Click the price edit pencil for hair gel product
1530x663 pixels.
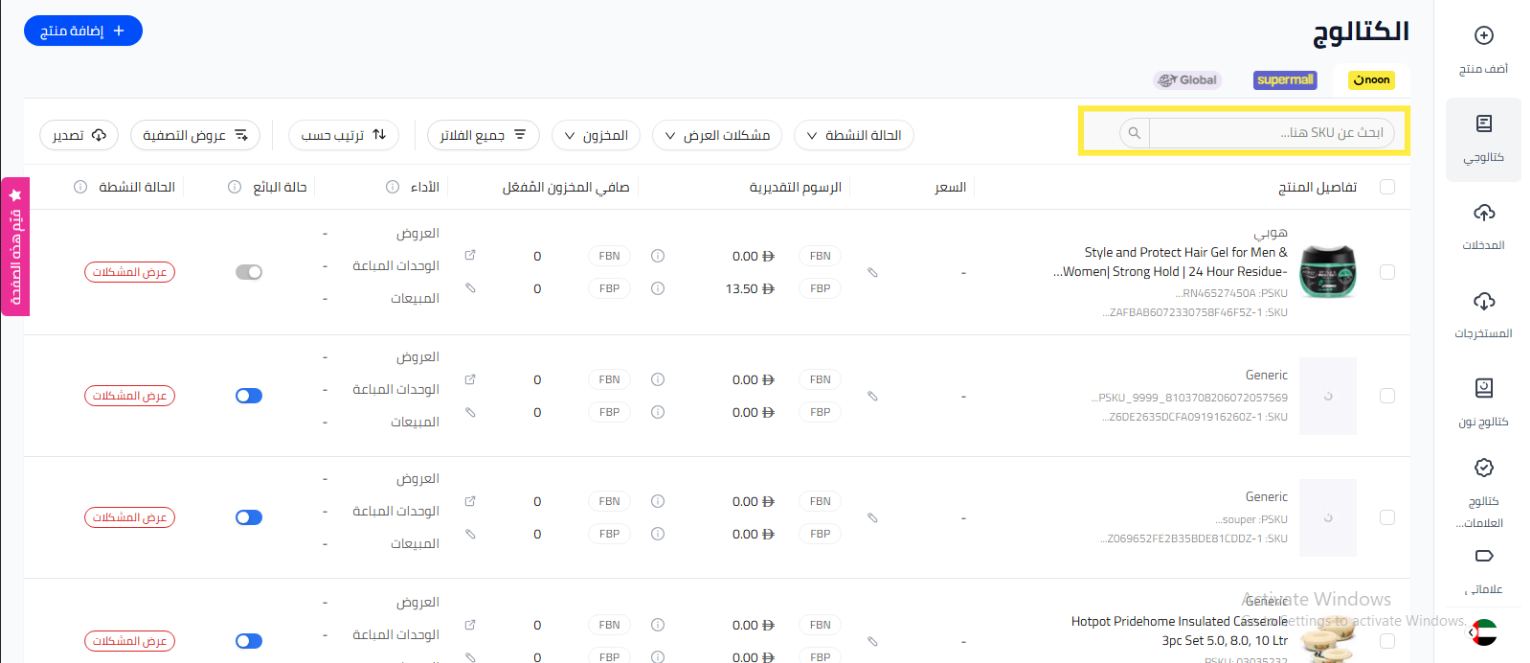pyautogui.click(x=872, y=272)
